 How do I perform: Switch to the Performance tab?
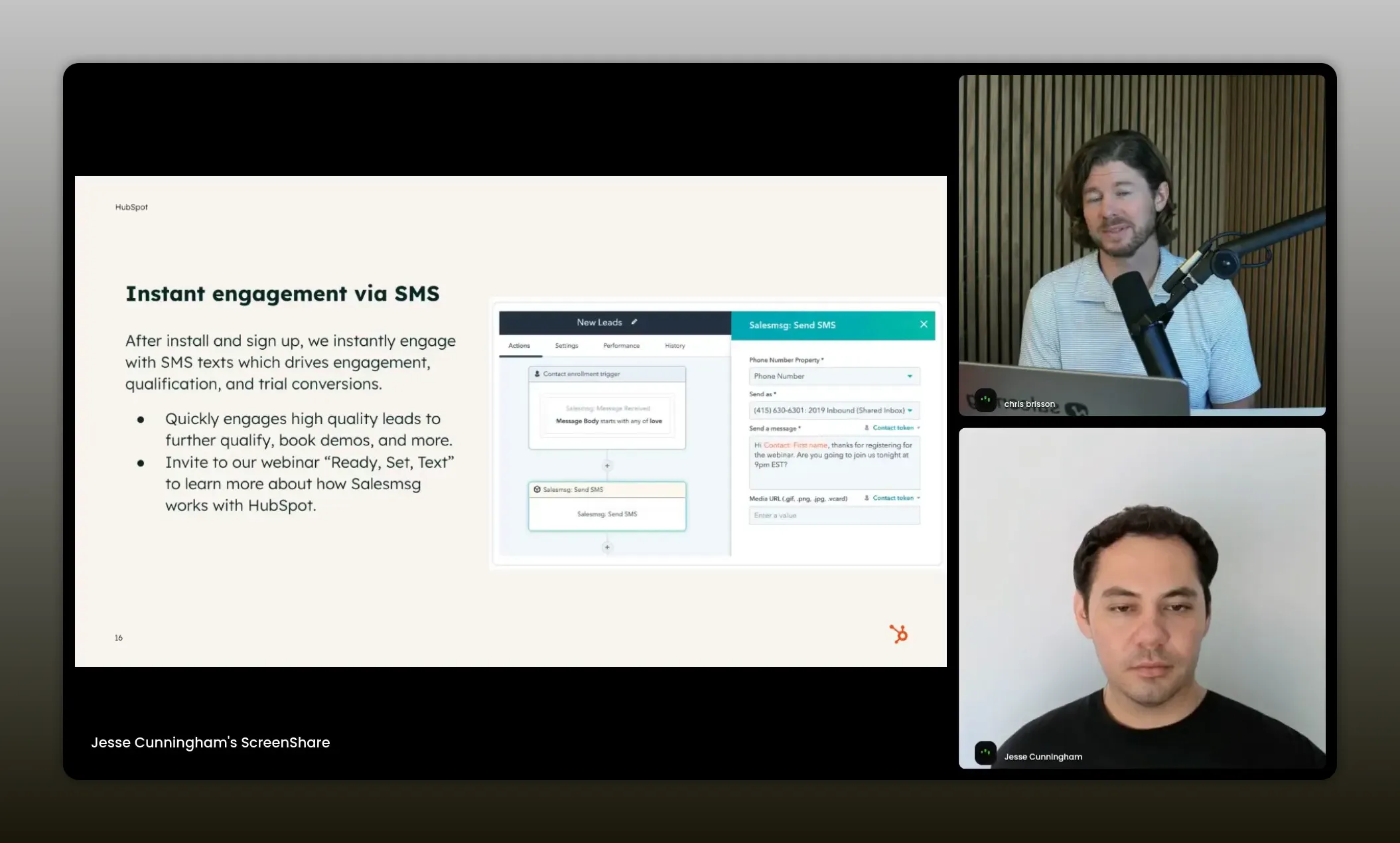pos(621,346)
